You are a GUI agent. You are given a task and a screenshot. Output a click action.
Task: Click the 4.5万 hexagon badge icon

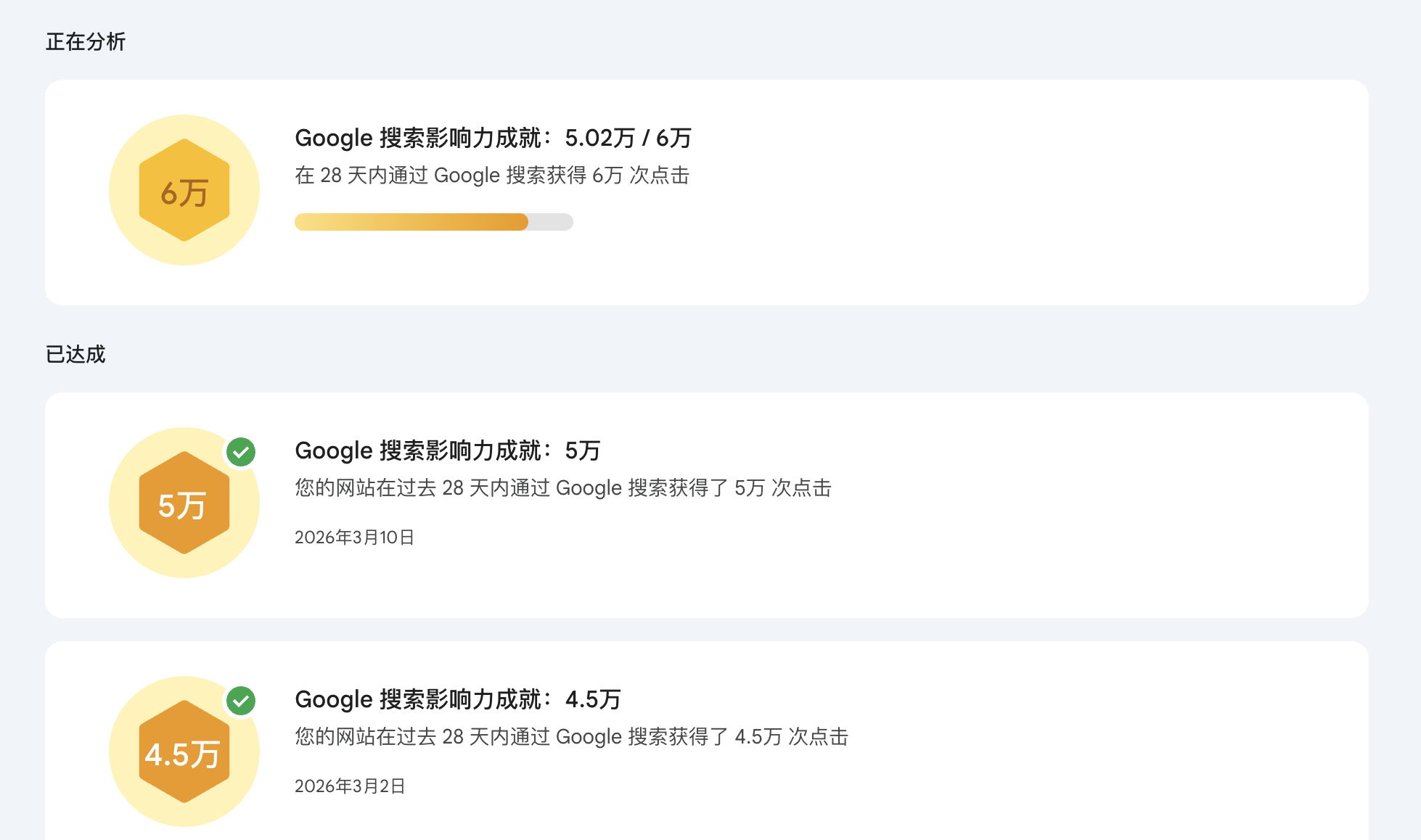point(184,752)
